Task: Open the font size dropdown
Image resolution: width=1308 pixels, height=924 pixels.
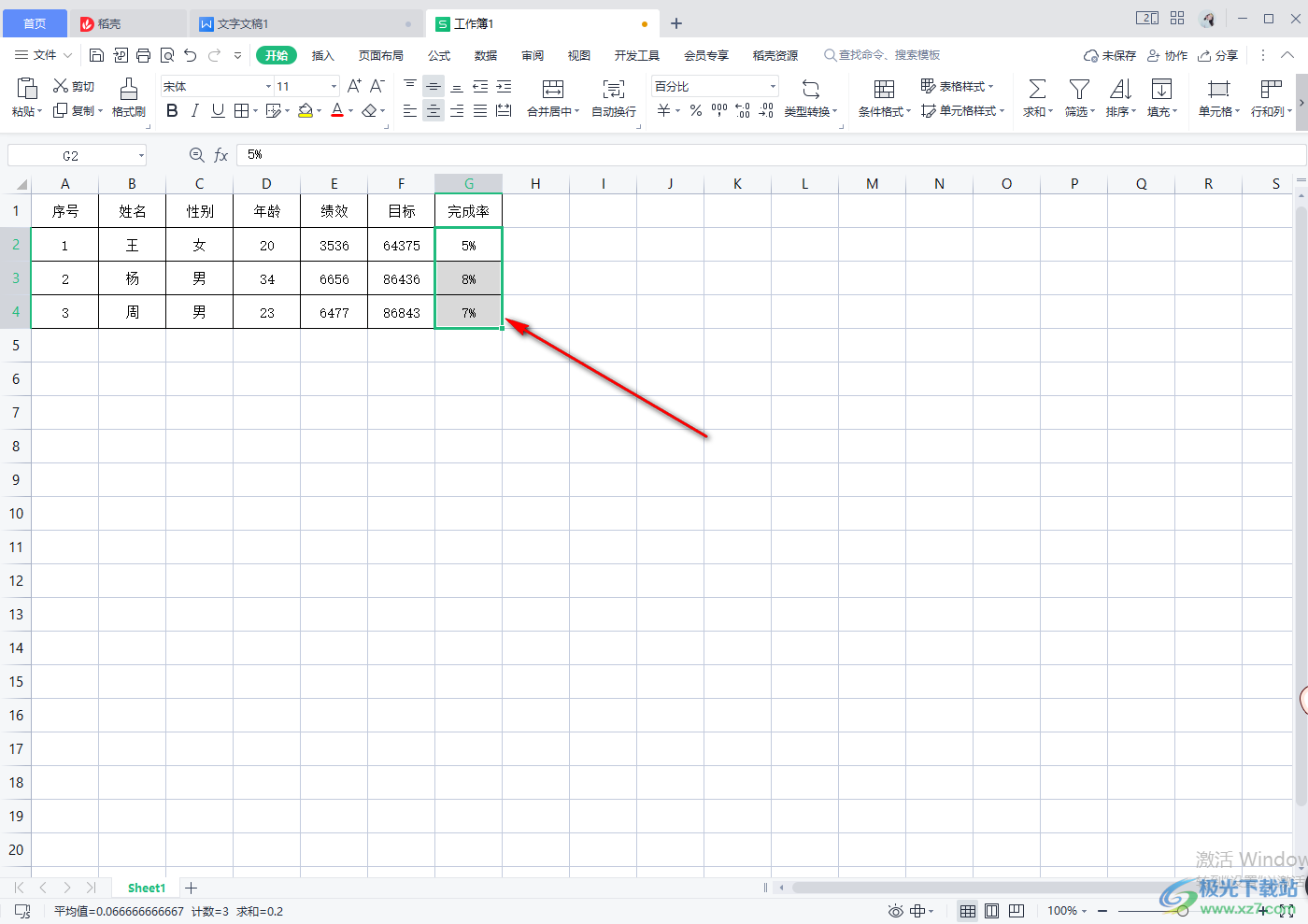Action: tap(334, 86)
